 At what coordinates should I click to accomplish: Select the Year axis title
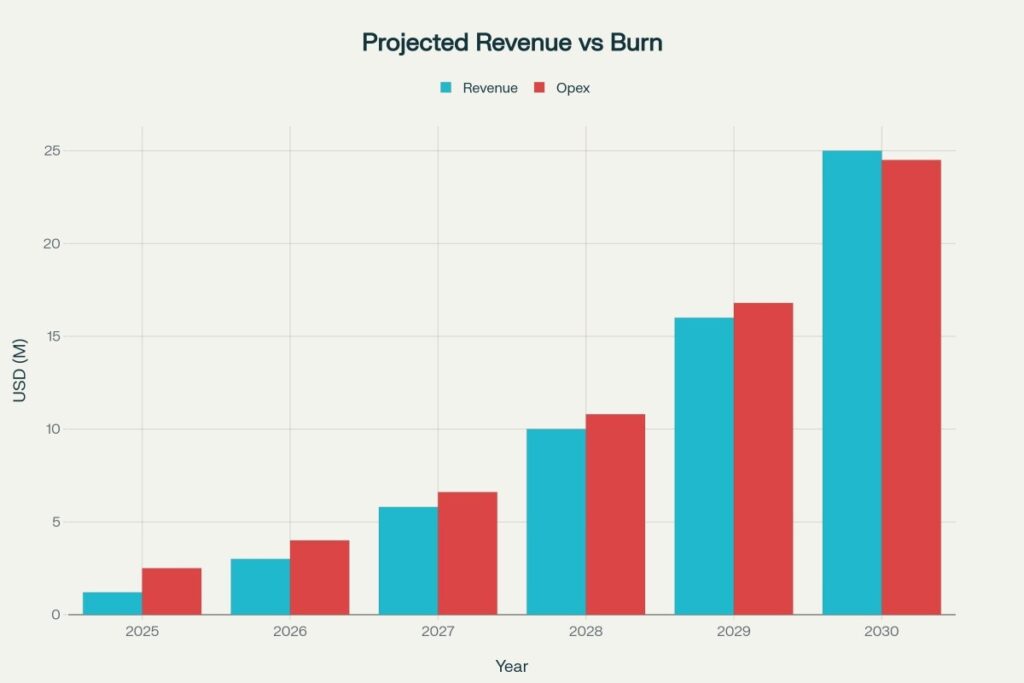(512, 665)
